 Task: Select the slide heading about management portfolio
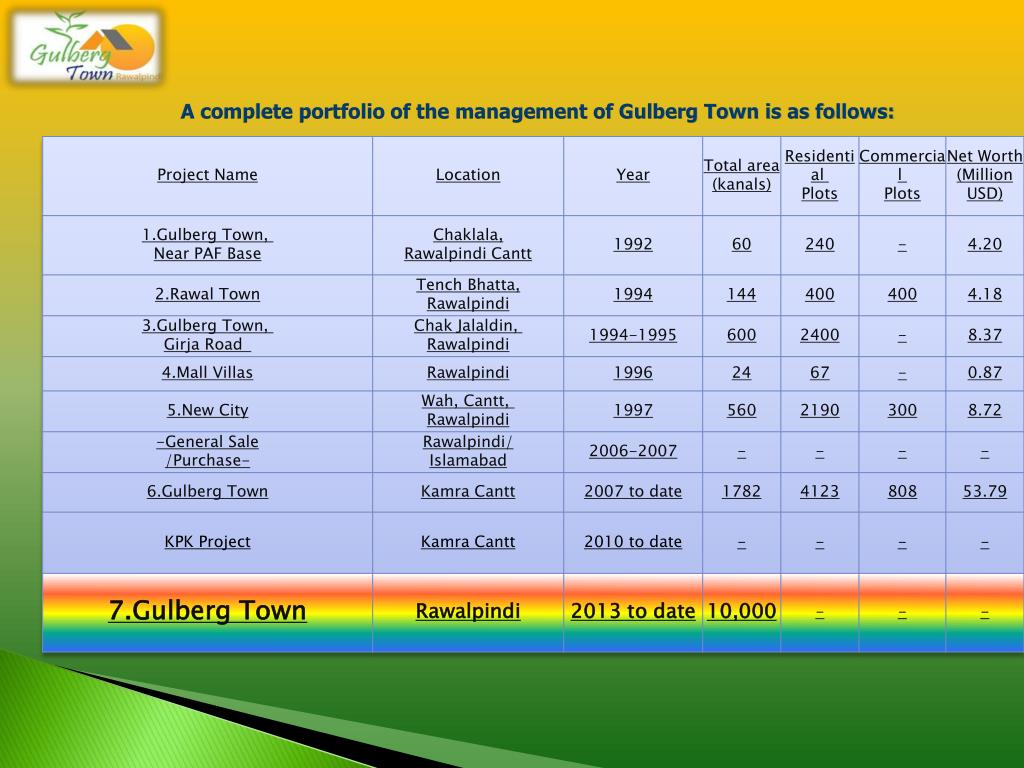tap(537, 112)
